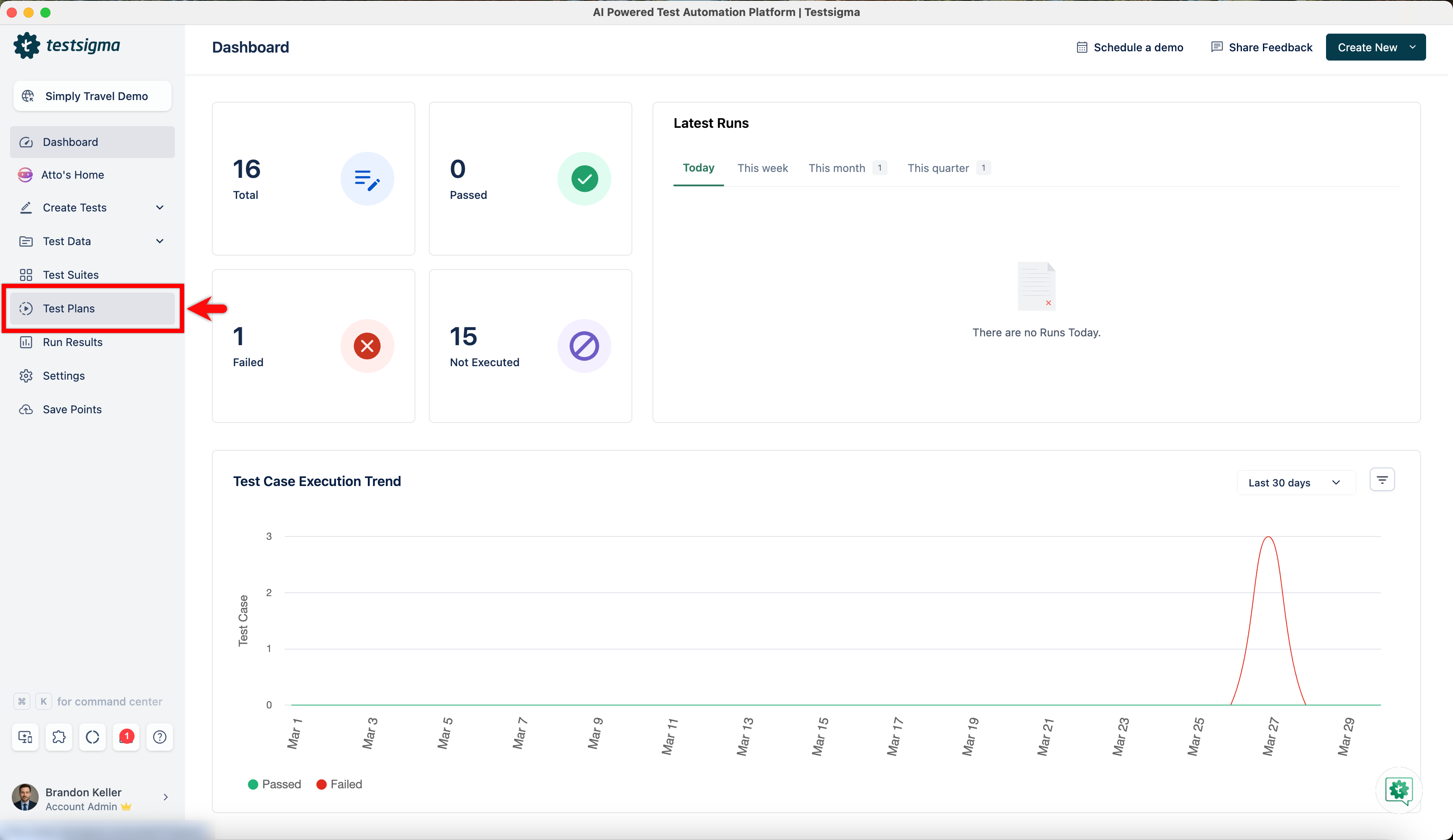The width and height of the screenshot is (1453, 840).
Task: Open notifications with red badge
Action: (x=126, y=737)
